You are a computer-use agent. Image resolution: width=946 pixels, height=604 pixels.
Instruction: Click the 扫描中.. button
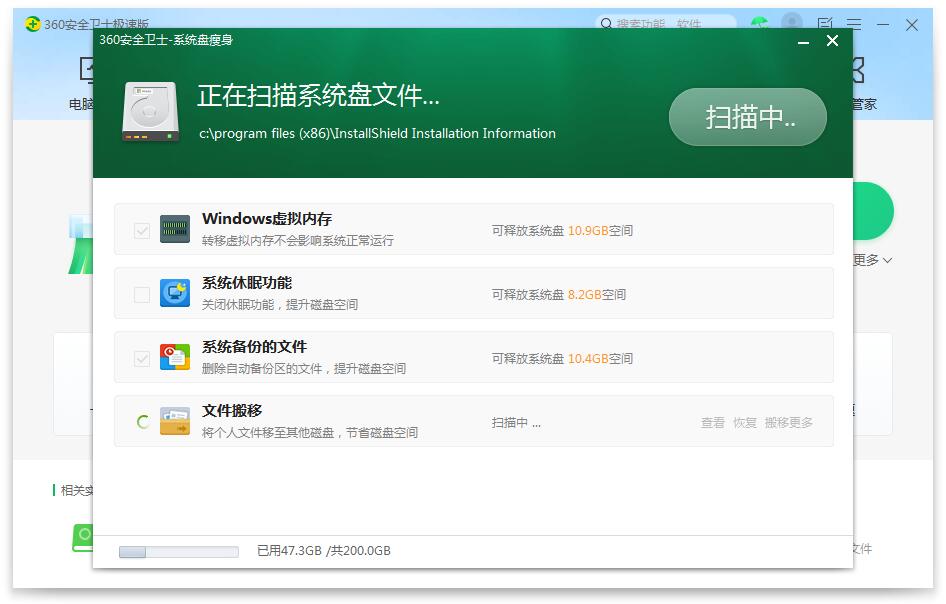click(748, 117)
